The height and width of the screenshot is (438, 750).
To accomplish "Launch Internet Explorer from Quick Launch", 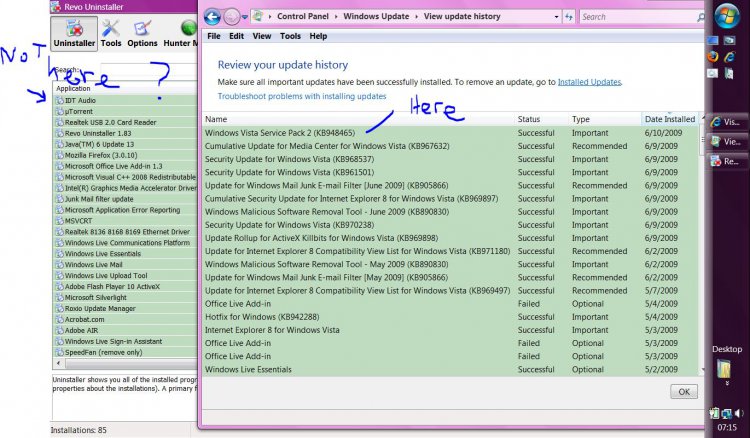I will point(729,57).
